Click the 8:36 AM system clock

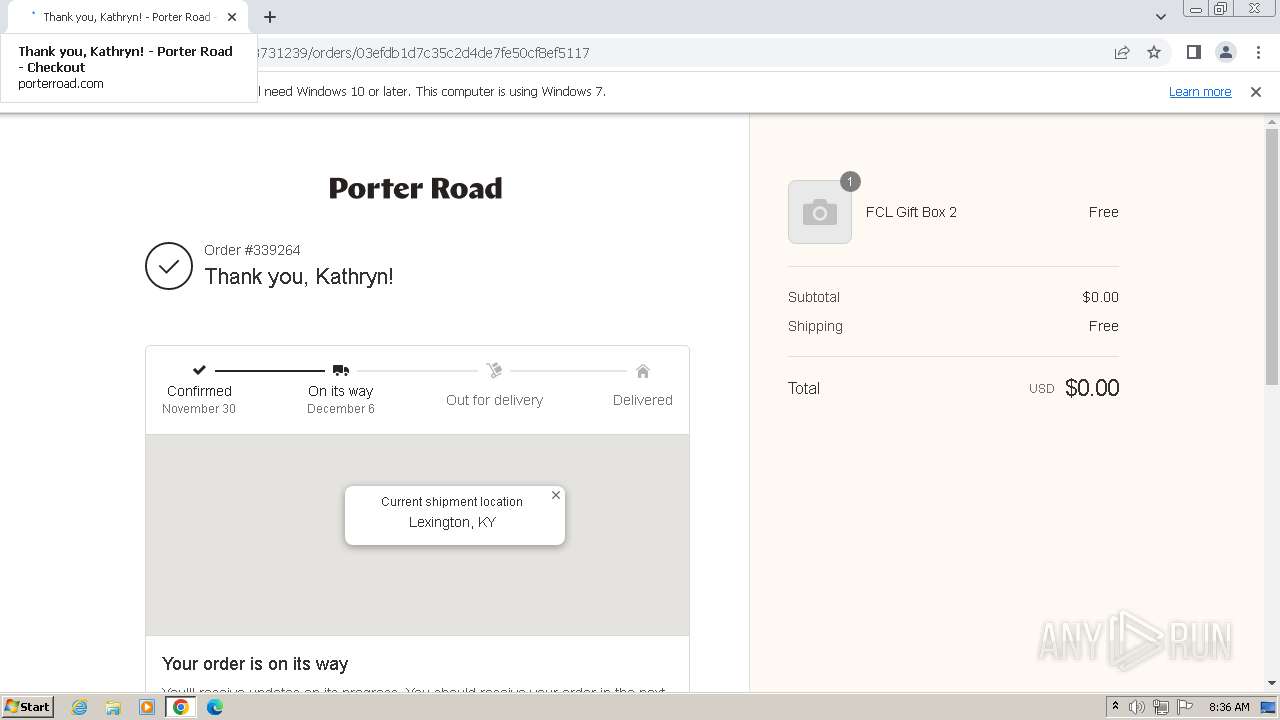(x=1229, y=707)
